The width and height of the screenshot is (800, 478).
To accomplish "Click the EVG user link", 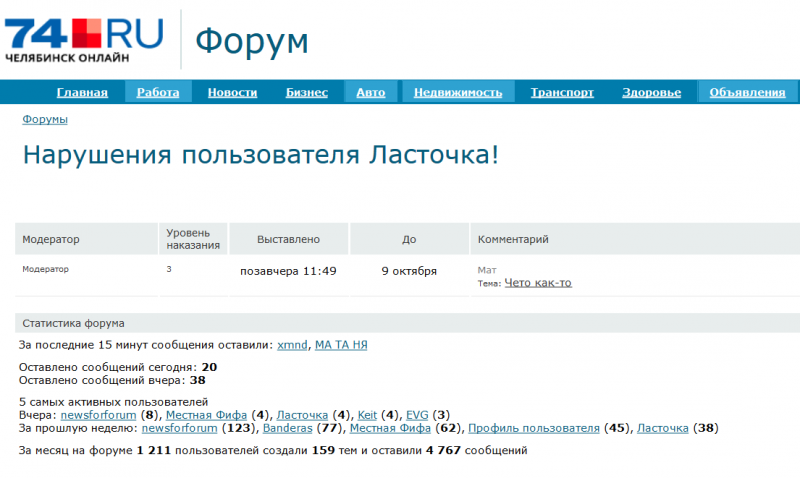I will pyautogui.click(x=417, y=415).
